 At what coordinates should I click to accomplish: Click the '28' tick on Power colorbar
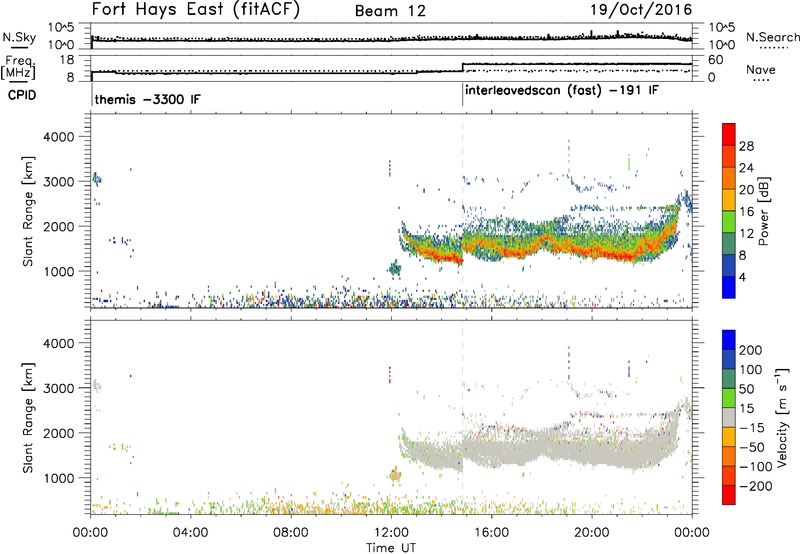[746, 146]
